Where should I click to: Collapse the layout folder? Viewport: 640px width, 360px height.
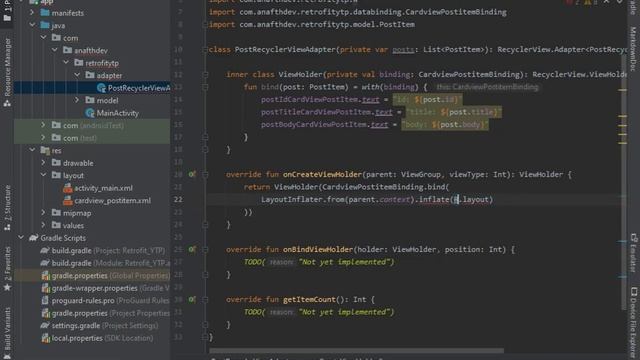(43, 176)
